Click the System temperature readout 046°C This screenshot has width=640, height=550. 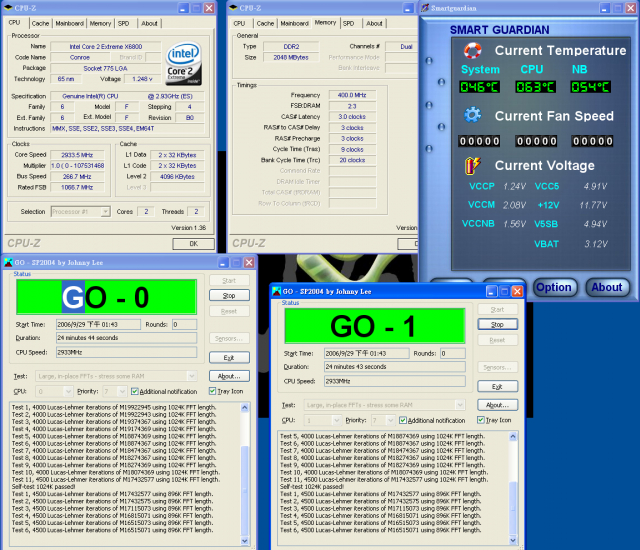[479, 87]
